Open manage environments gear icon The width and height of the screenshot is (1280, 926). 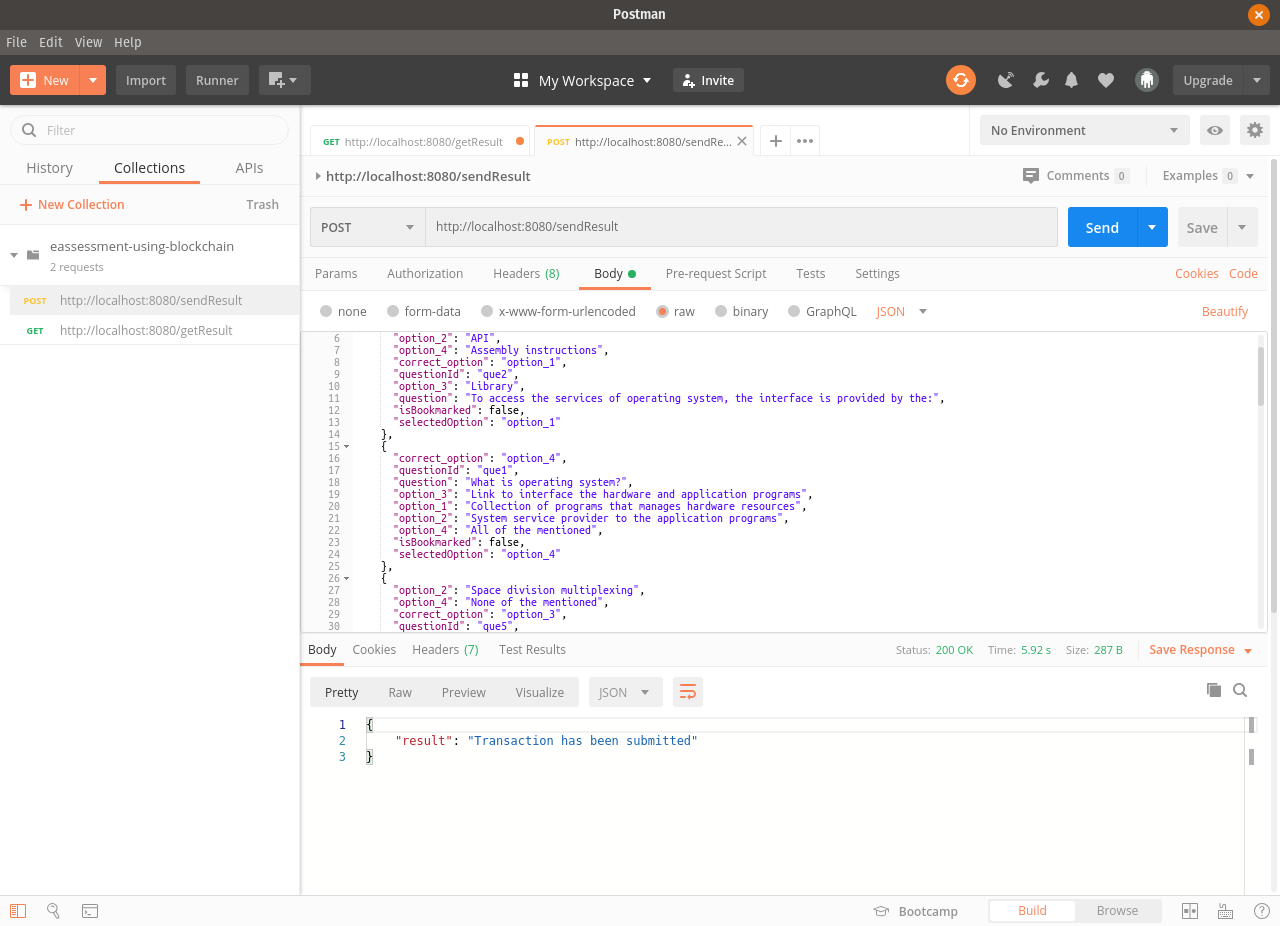[x=1254, y=130]
